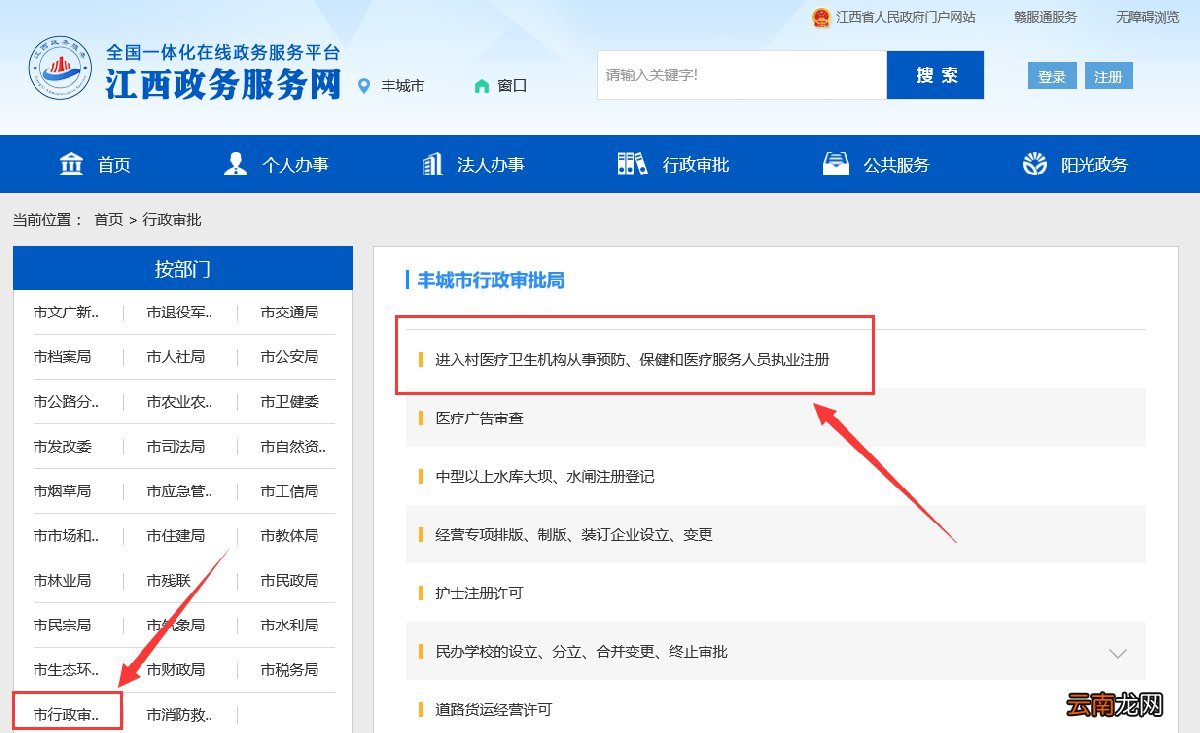Open 经营专项排版、制版、装订企业设立、变更 item

[574, 535]
